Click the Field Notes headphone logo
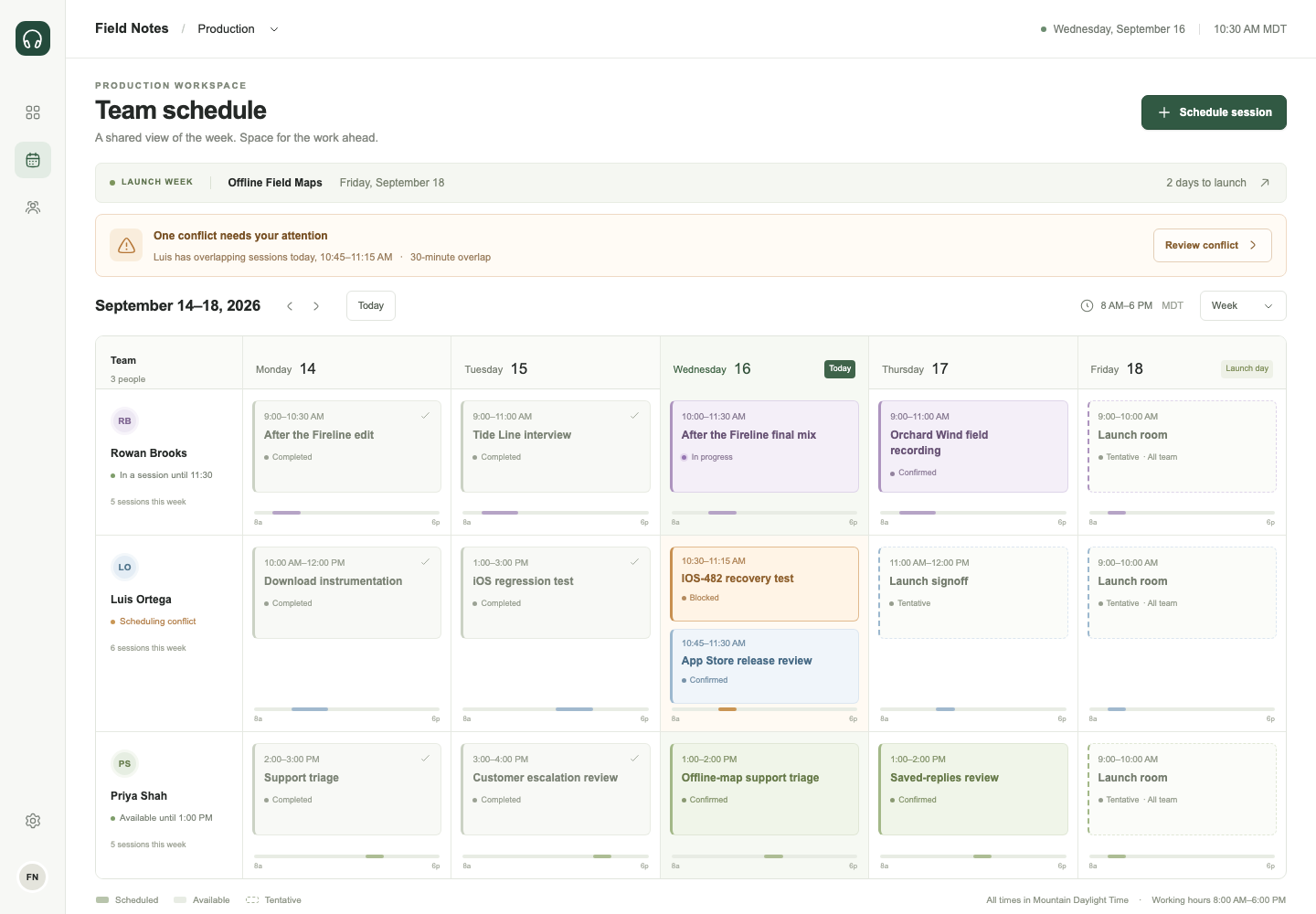 (x=33, y=38)
